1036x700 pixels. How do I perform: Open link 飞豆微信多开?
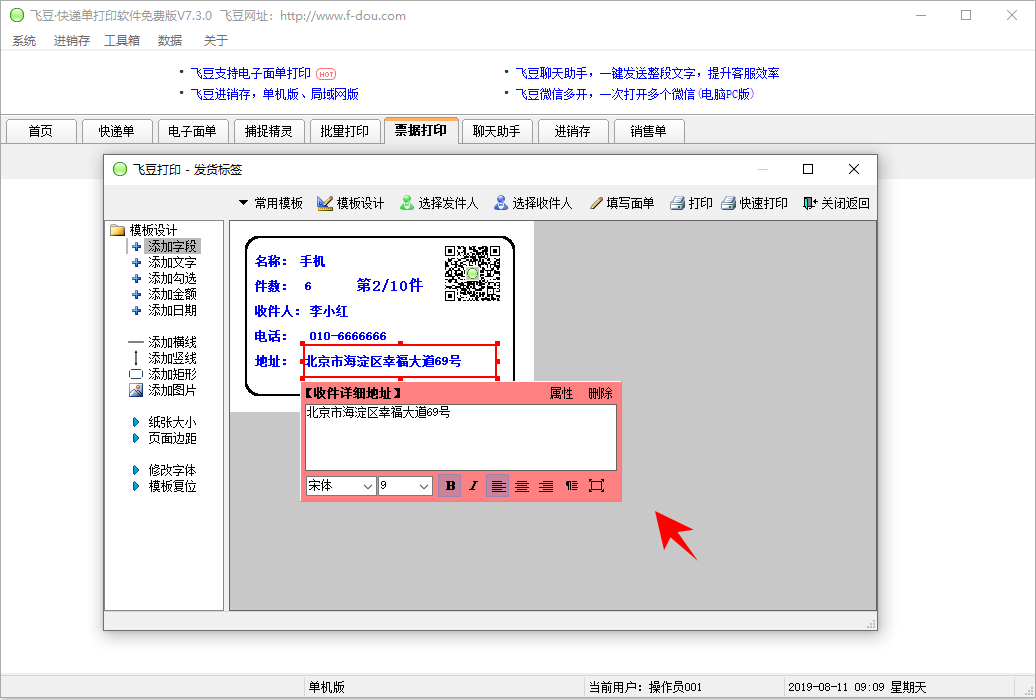[634, 95]
